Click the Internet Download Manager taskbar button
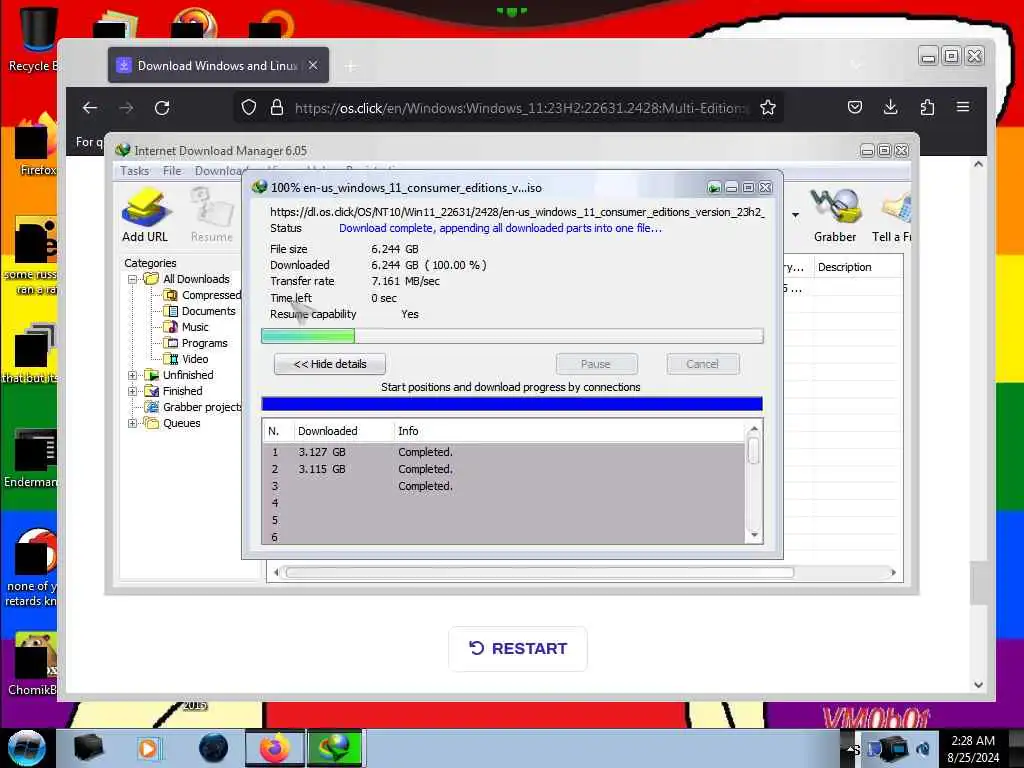The image size is (1024, 768). 334,748
